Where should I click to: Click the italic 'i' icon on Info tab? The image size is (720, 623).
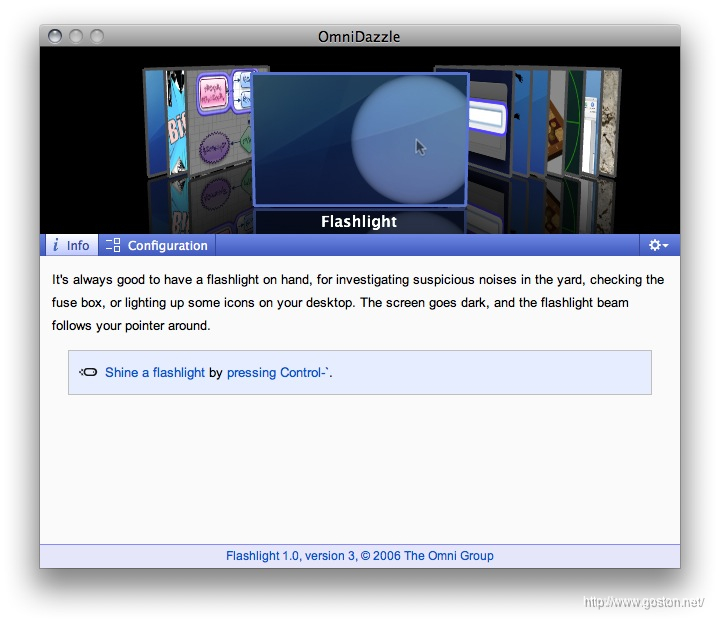(56, 245)
